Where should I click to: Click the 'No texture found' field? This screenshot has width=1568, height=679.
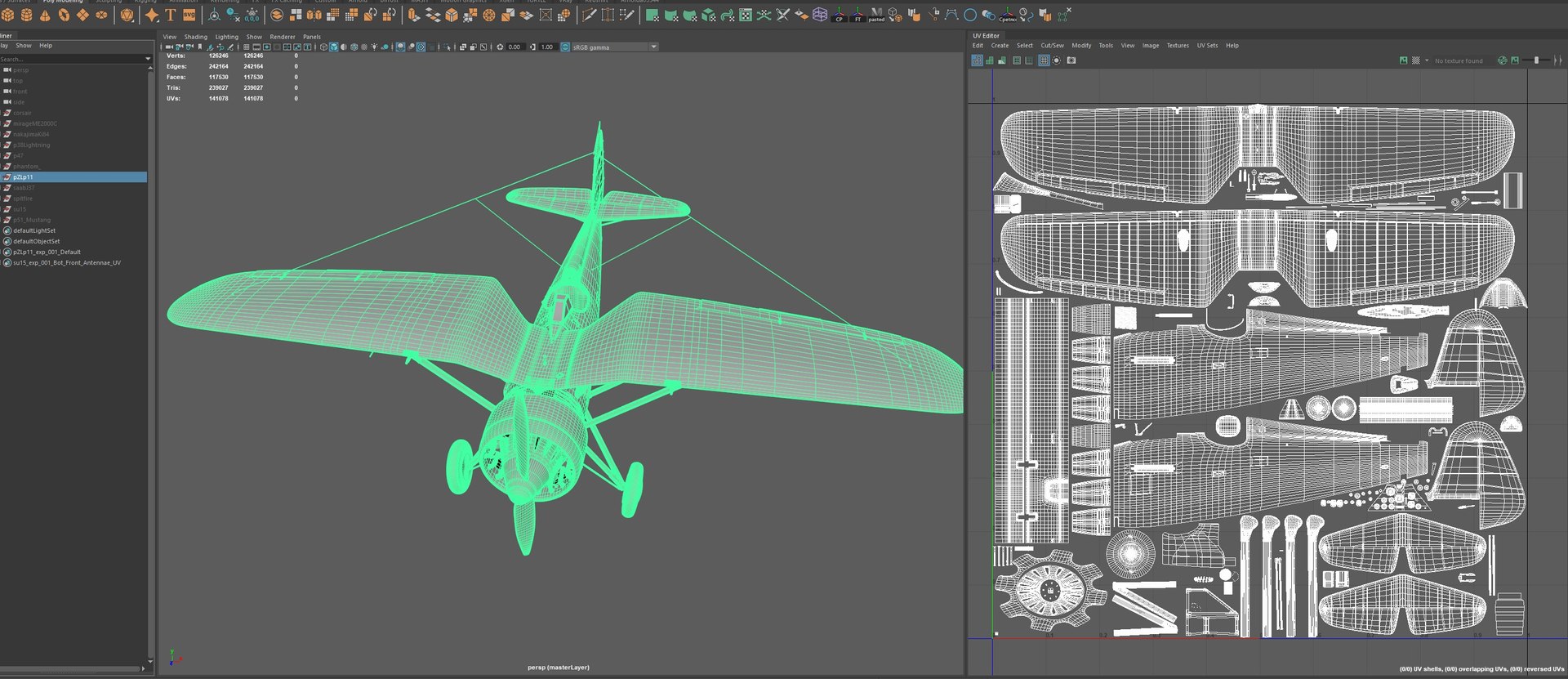coord(1459,60)
